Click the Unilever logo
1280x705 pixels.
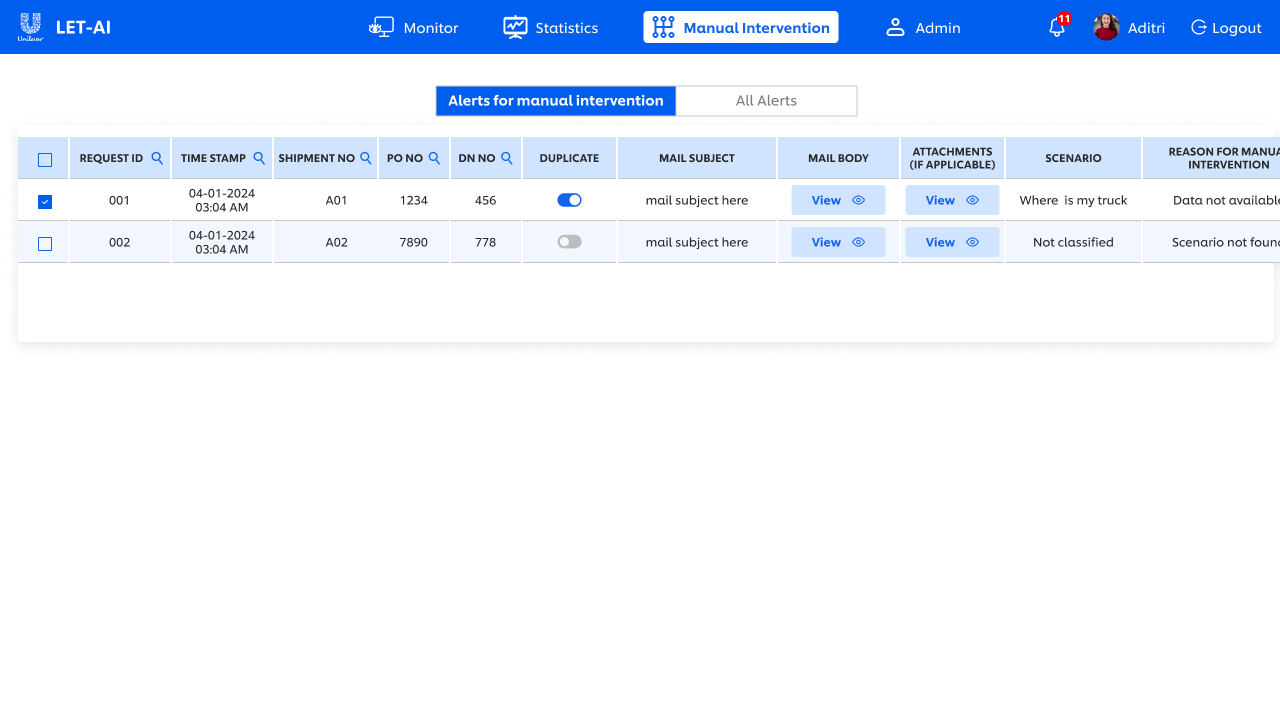click(x=30, y=27)
